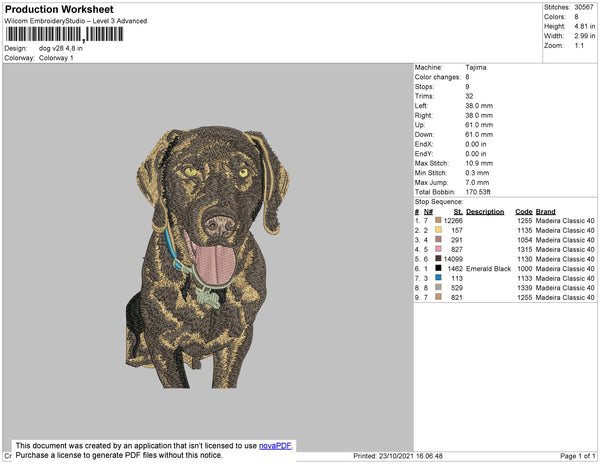Click the Tajima machine value
Viewport: 600px width, 464px height.
pyautogui.click(x=476, y=67)
